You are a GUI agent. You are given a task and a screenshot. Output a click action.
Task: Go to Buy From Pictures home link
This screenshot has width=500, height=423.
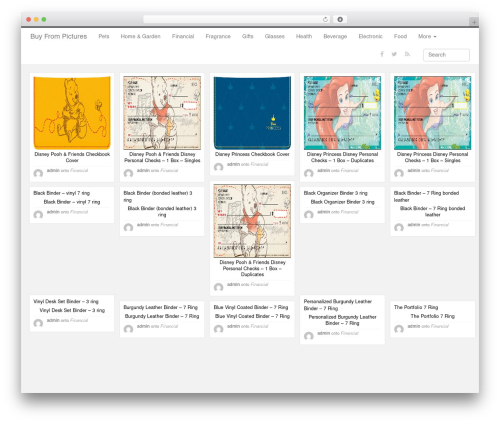click(x=59, y=36)
